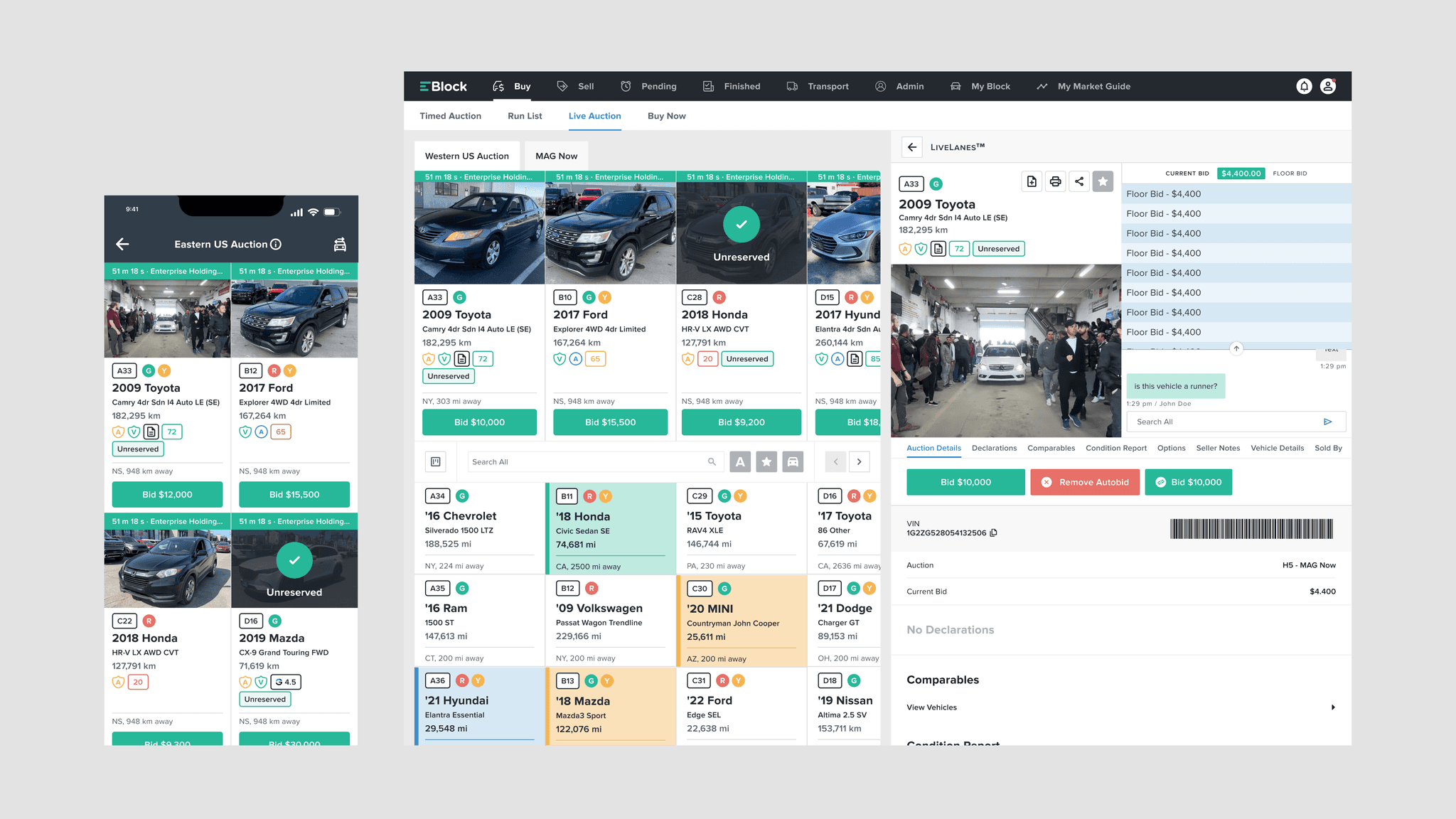
Task: Open the user profile icon
Action: (x=1328, y=86)
